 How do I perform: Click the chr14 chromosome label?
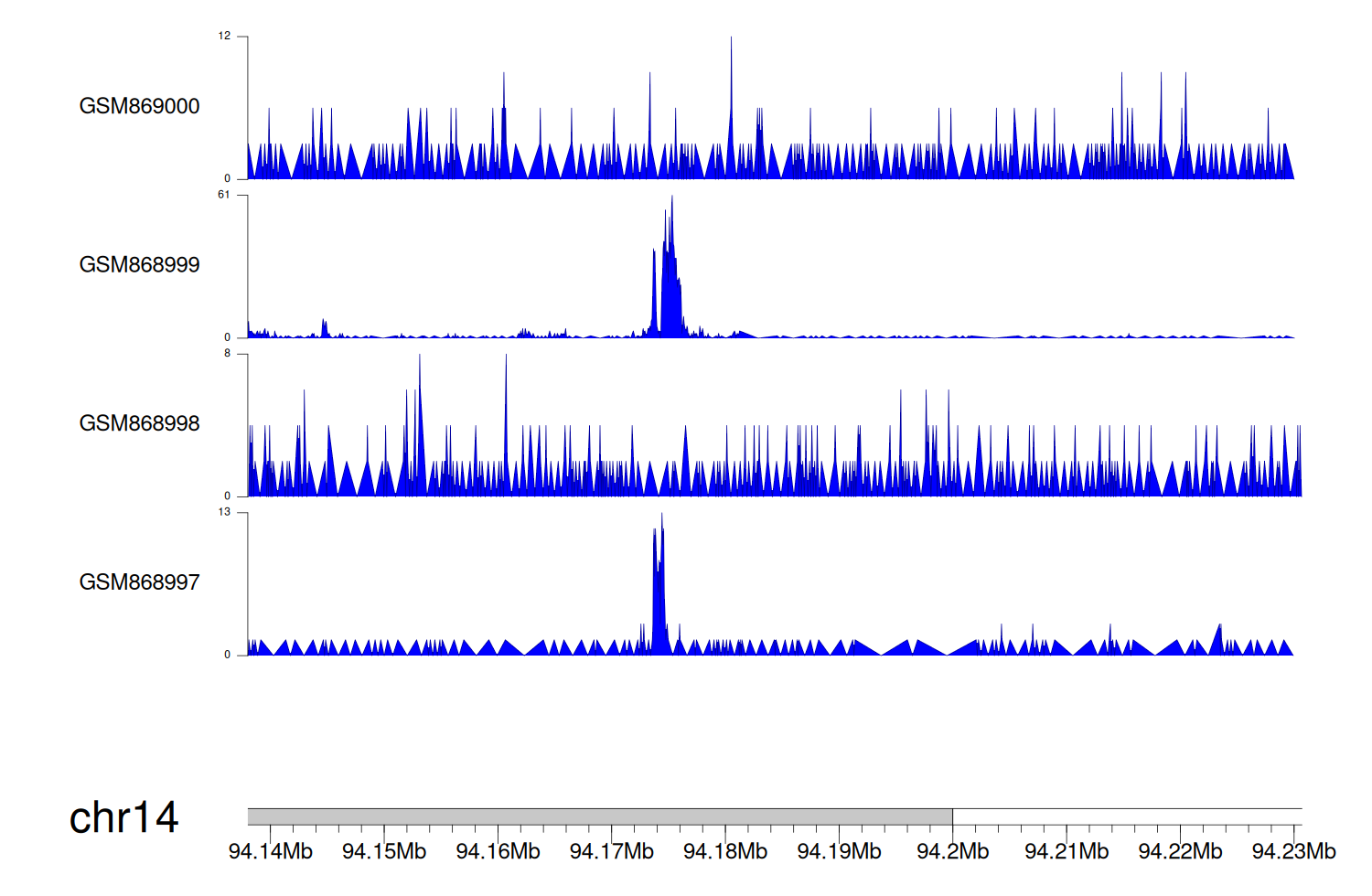(x=123, y=817)
